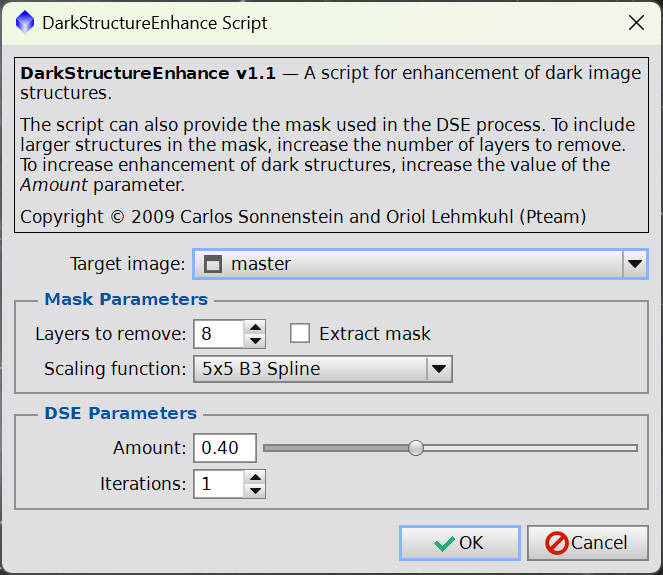Click the Amount slider track left of the handle

click(338, 448)
